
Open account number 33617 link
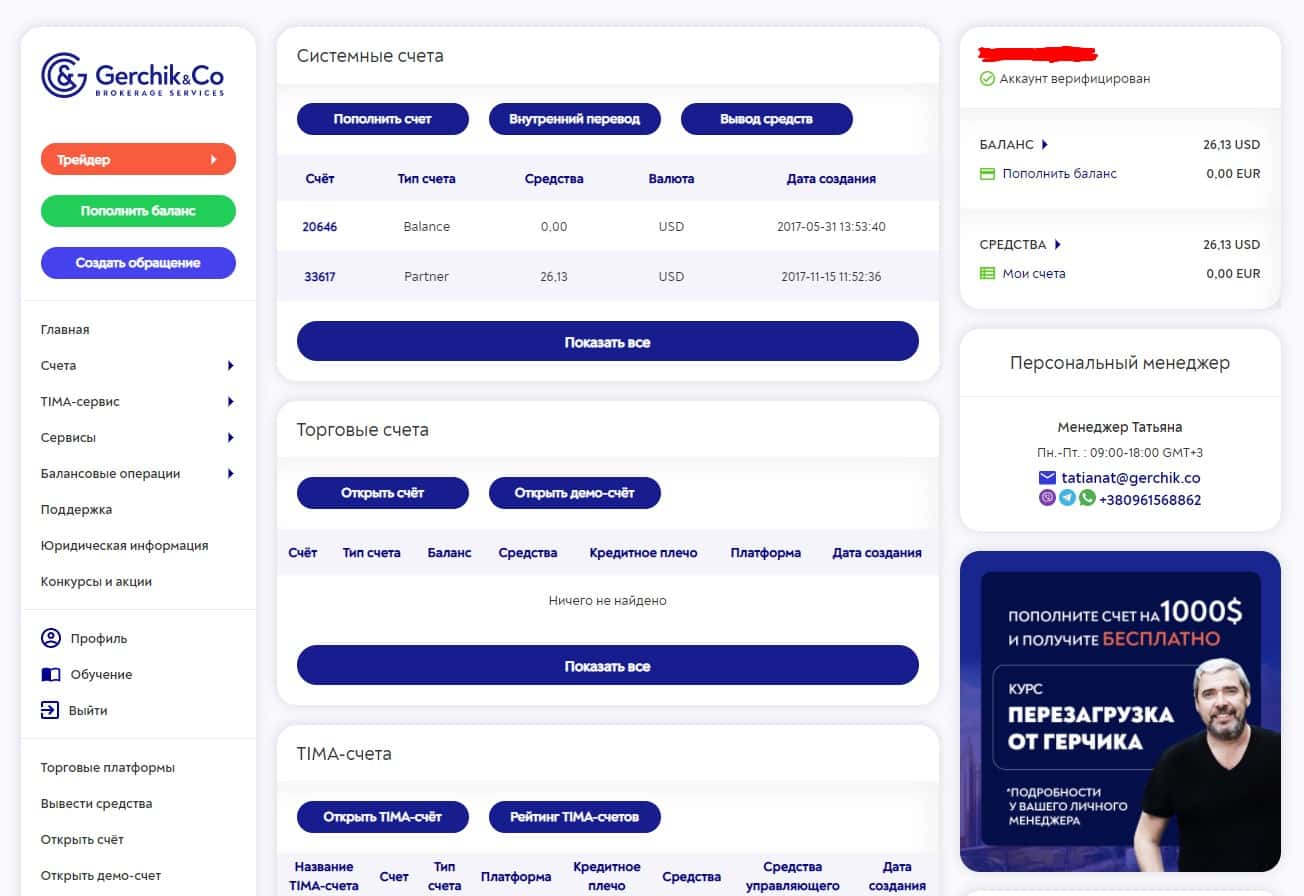320,277
